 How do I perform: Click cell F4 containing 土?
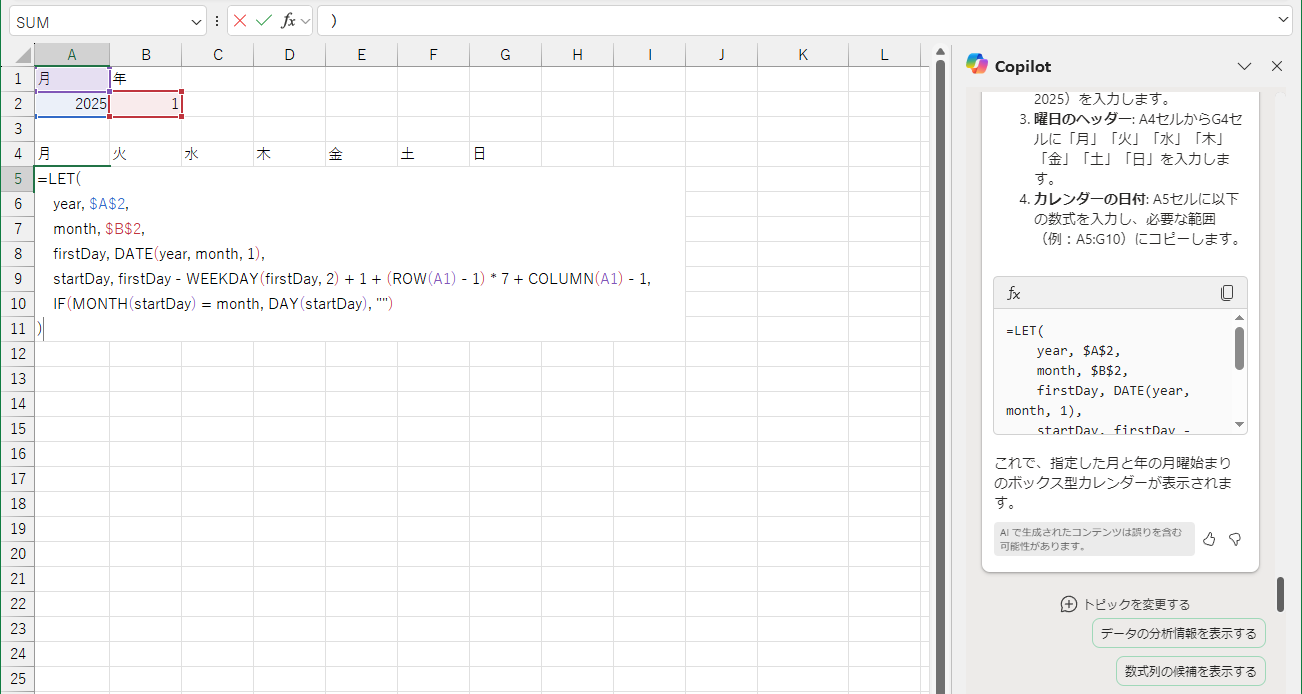click(433, 154)
